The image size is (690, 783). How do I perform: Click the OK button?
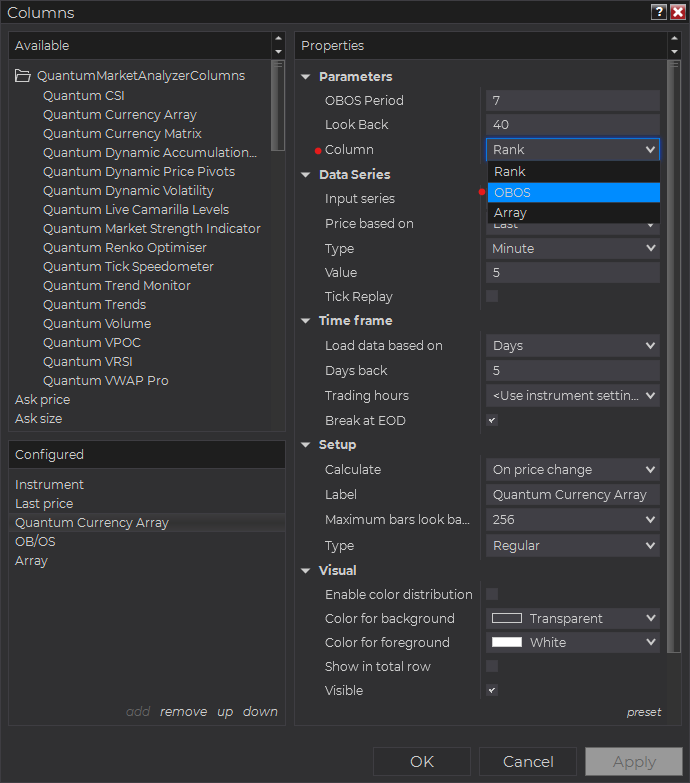pyautogui.click(x=422, y=762)
